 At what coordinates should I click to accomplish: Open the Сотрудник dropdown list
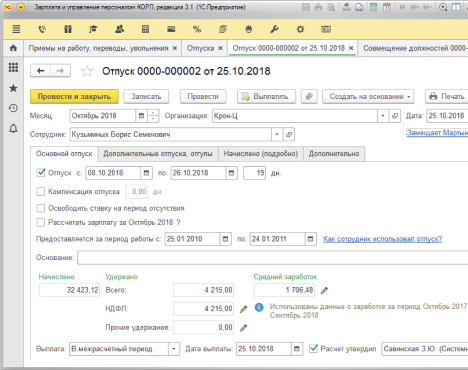click(x=277, y=134)
